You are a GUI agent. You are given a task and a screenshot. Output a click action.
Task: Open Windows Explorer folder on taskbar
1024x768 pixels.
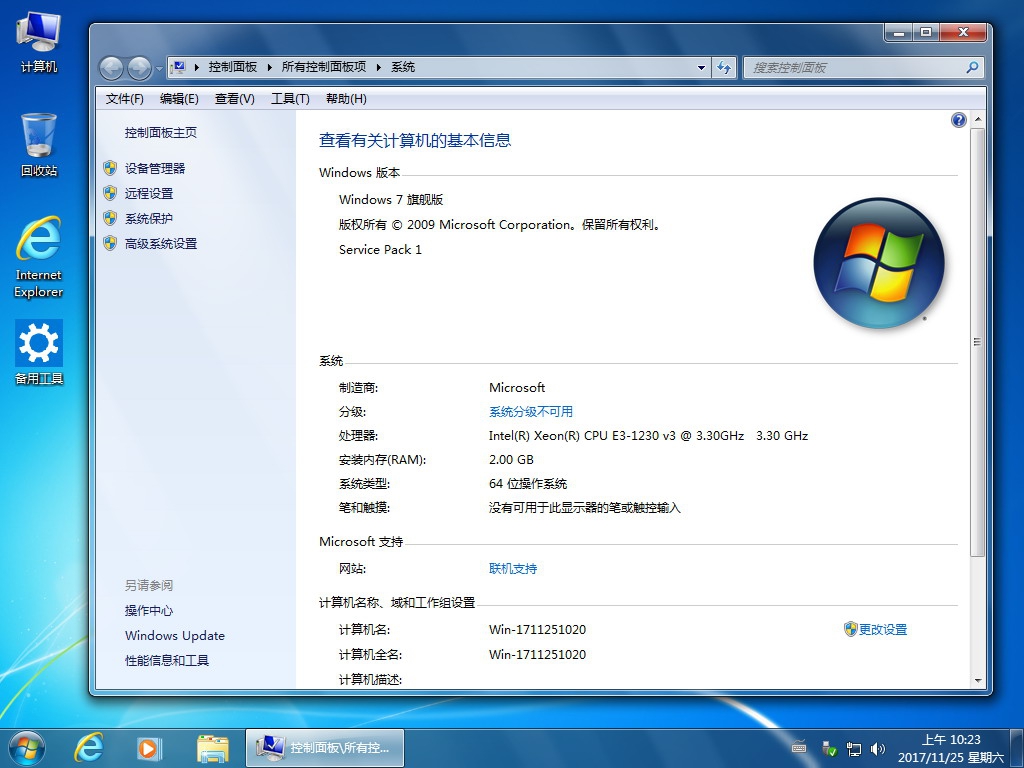(213, 748)
